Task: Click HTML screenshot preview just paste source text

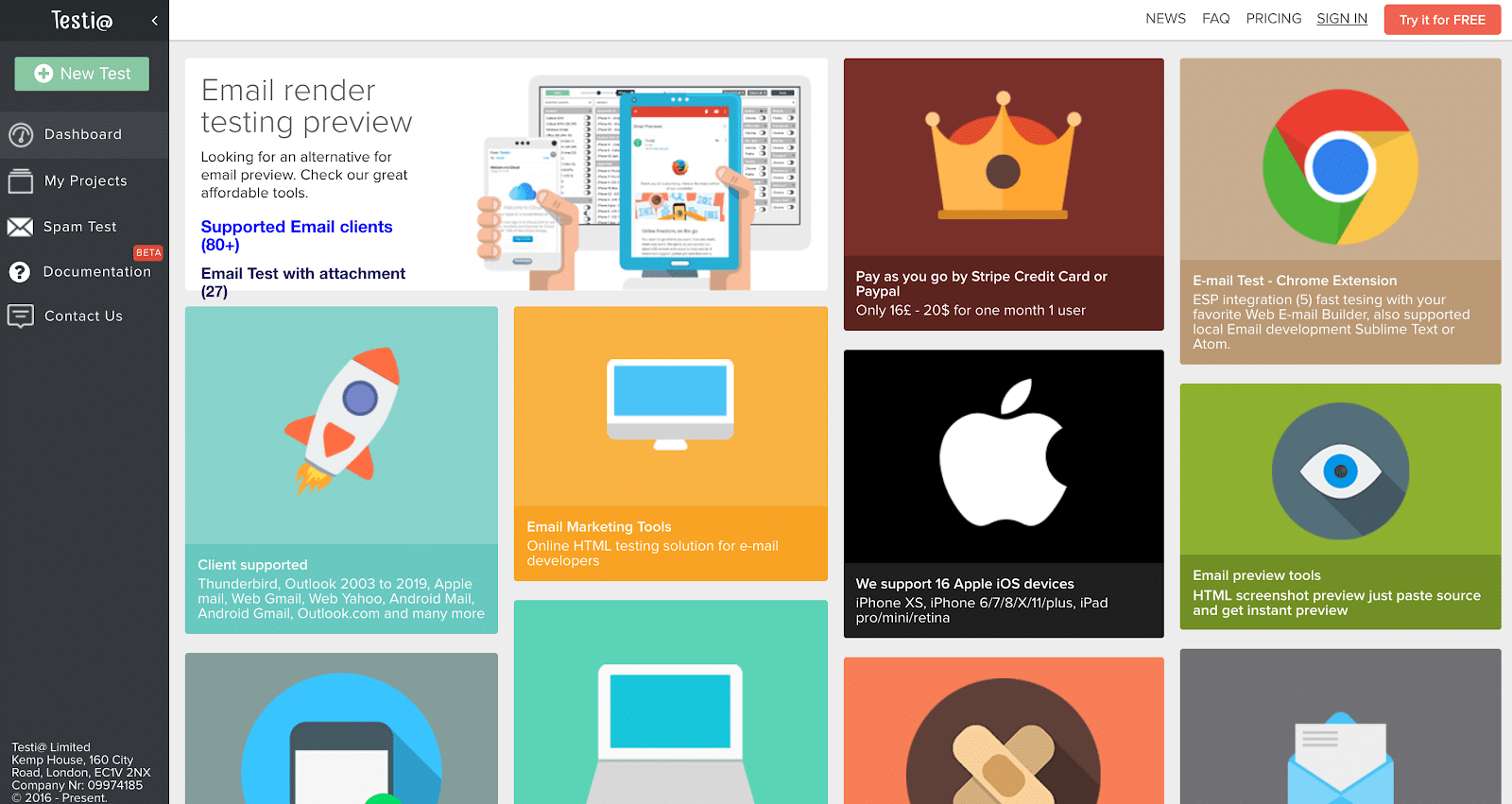Action: pyautogui.click(x=1336, y=603)
